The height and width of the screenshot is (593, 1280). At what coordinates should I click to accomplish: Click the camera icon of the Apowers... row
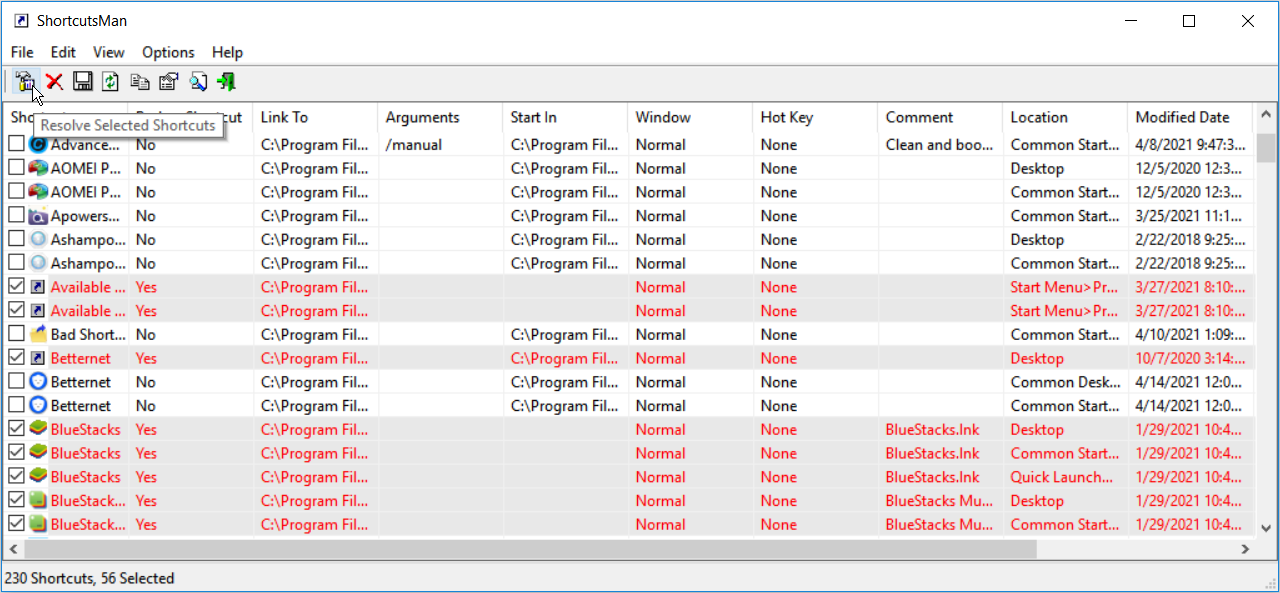[x=39, y=216]
